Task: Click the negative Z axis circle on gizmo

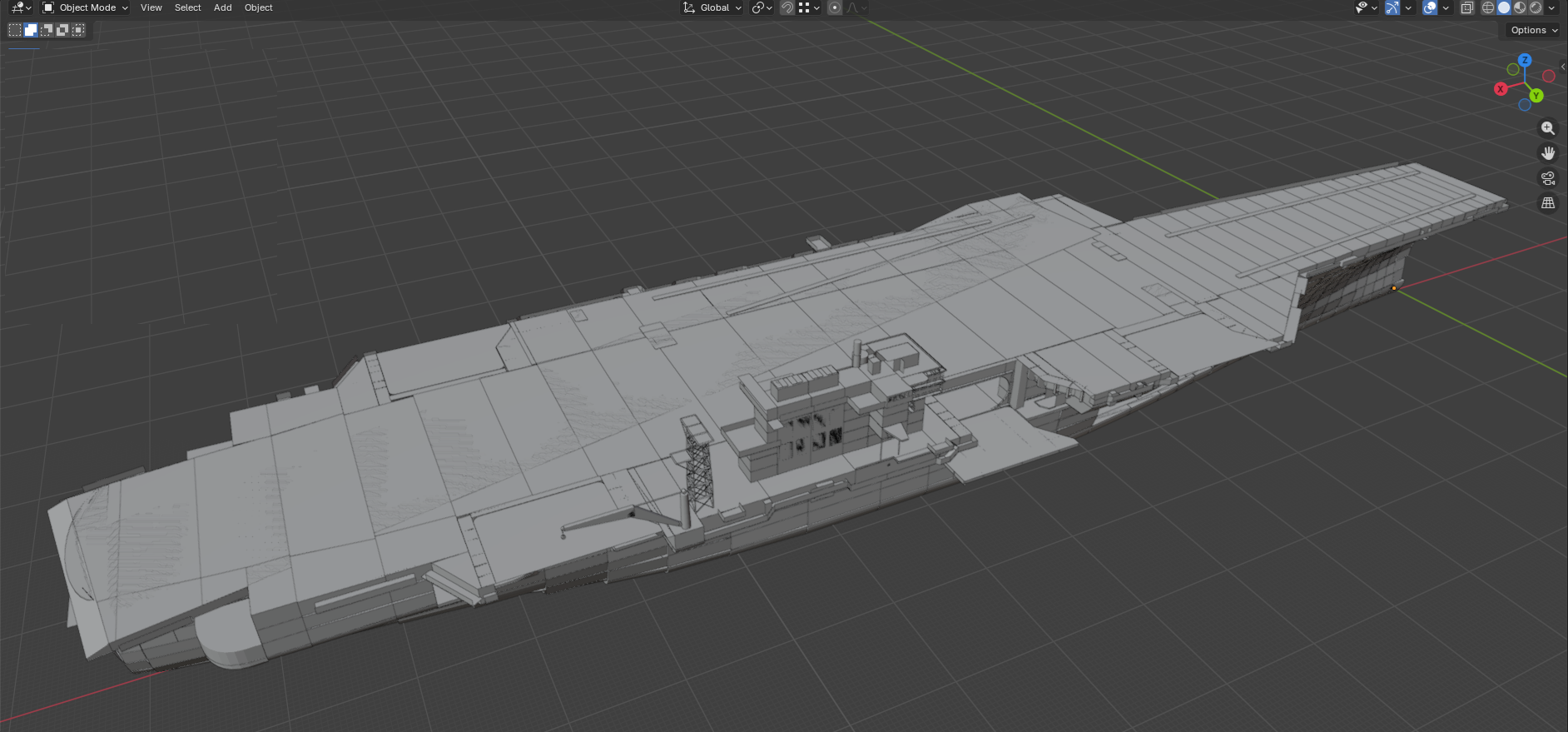Action: [1525, 105]
